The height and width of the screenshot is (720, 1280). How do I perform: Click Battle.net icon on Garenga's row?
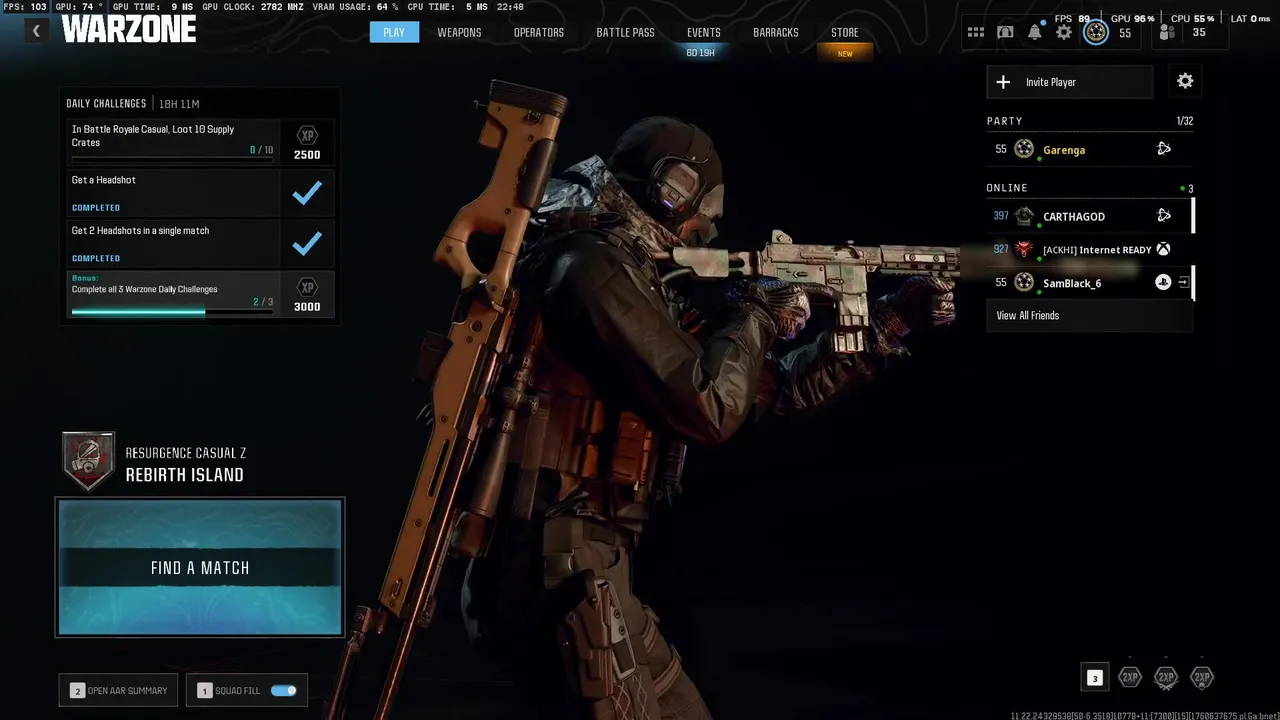pos(1163,149)
